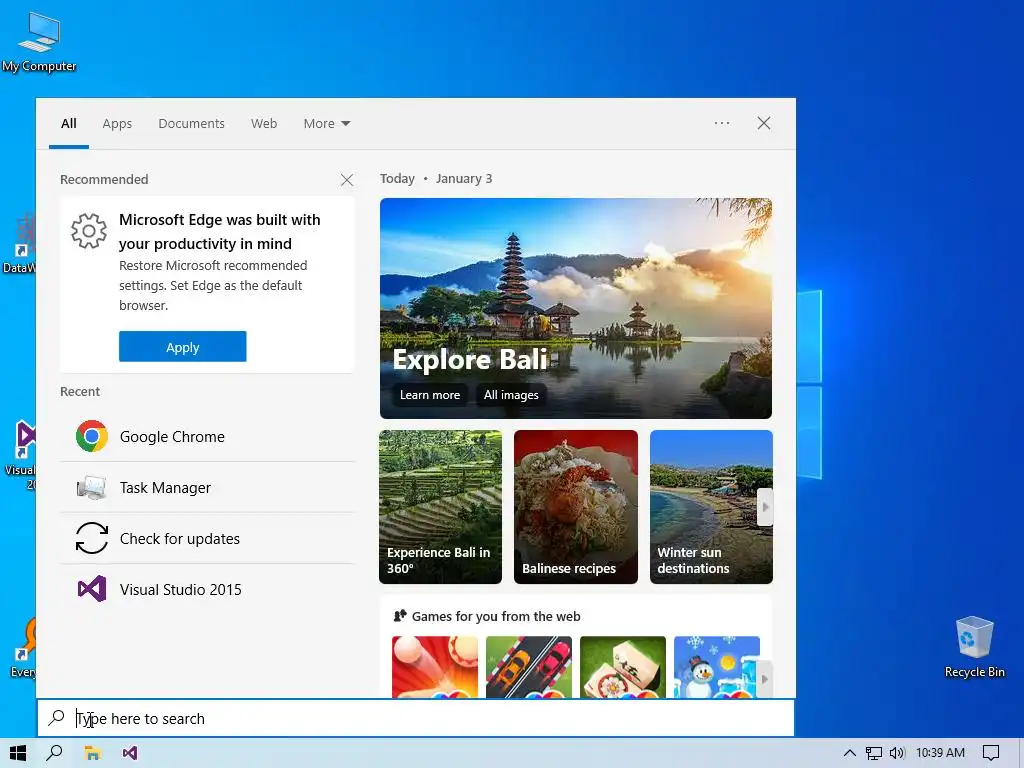
Task: Switch to the Apps tab
Action: point(117,123)
